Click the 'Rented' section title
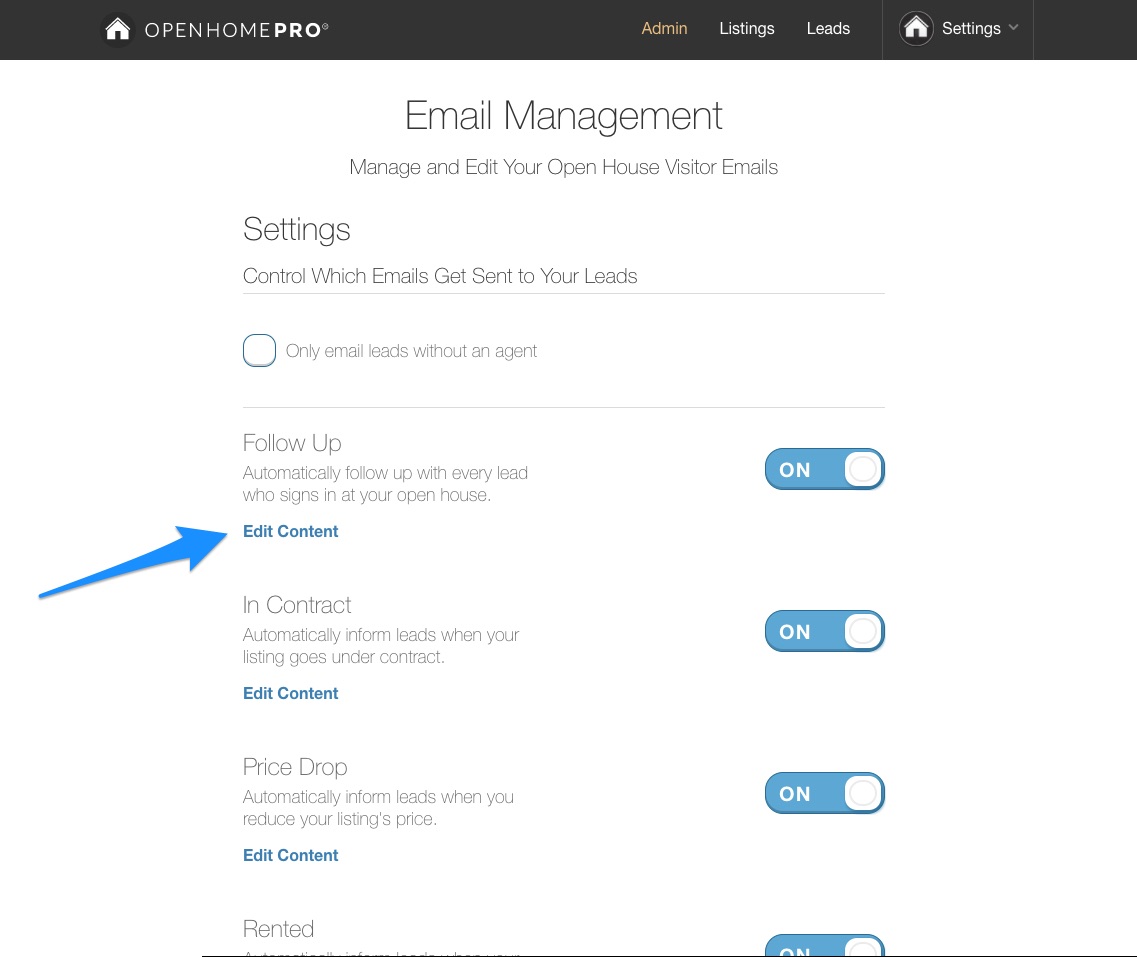The height and width of the screenshot is (957, 1137). [278, 929]
